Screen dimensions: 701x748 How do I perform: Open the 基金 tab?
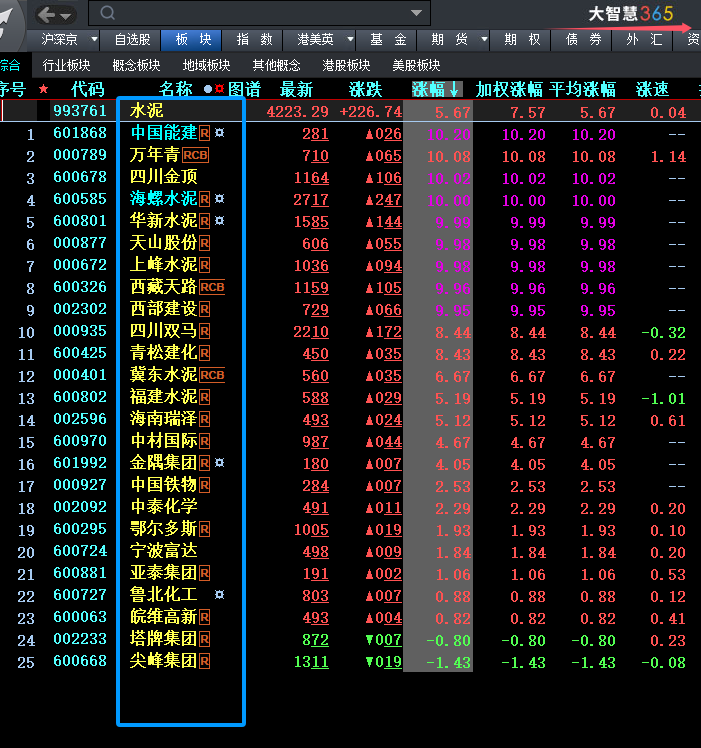[x=387, y=39]
